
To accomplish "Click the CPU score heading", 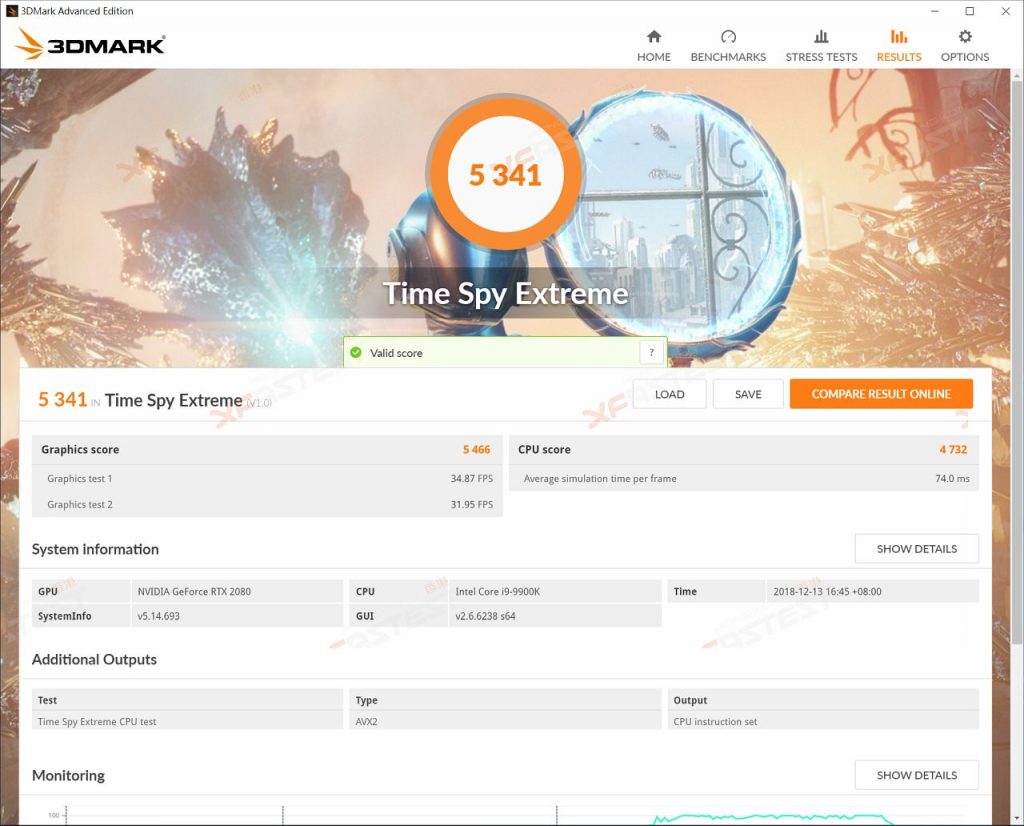I will (544, 449).
